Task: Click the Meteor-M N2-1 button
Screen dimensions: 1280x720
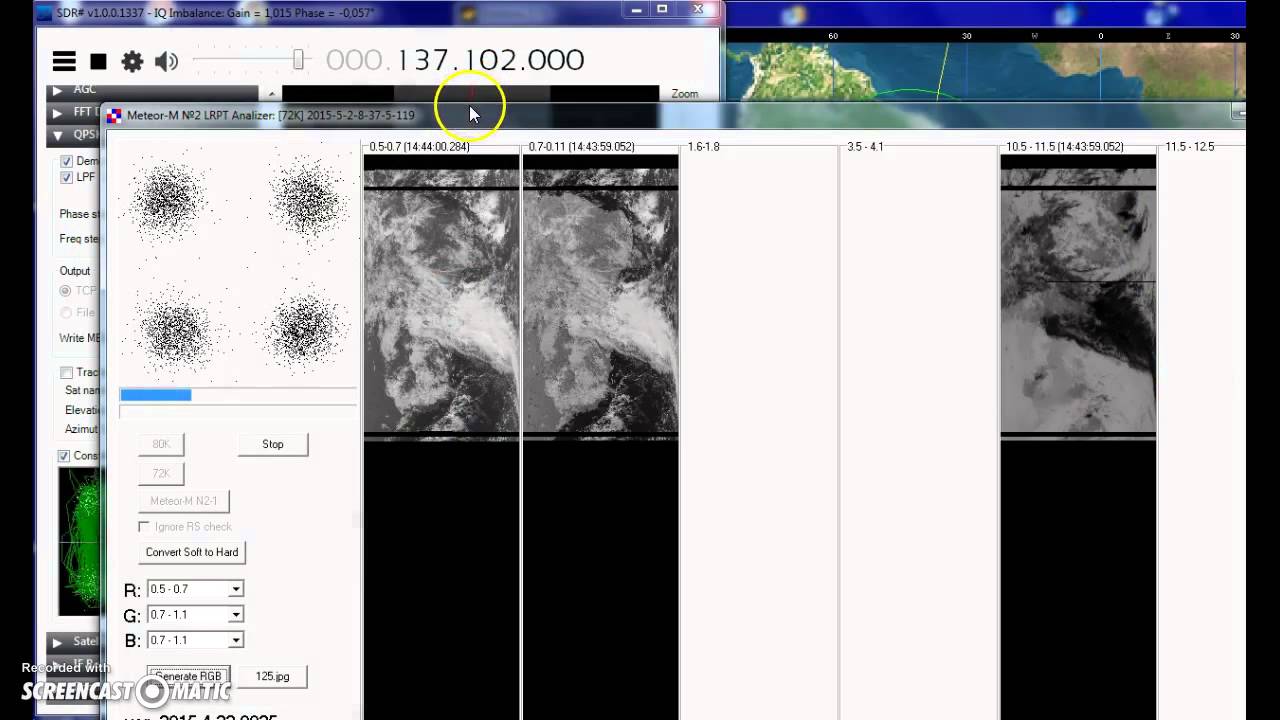Action: tap(184, 501)
